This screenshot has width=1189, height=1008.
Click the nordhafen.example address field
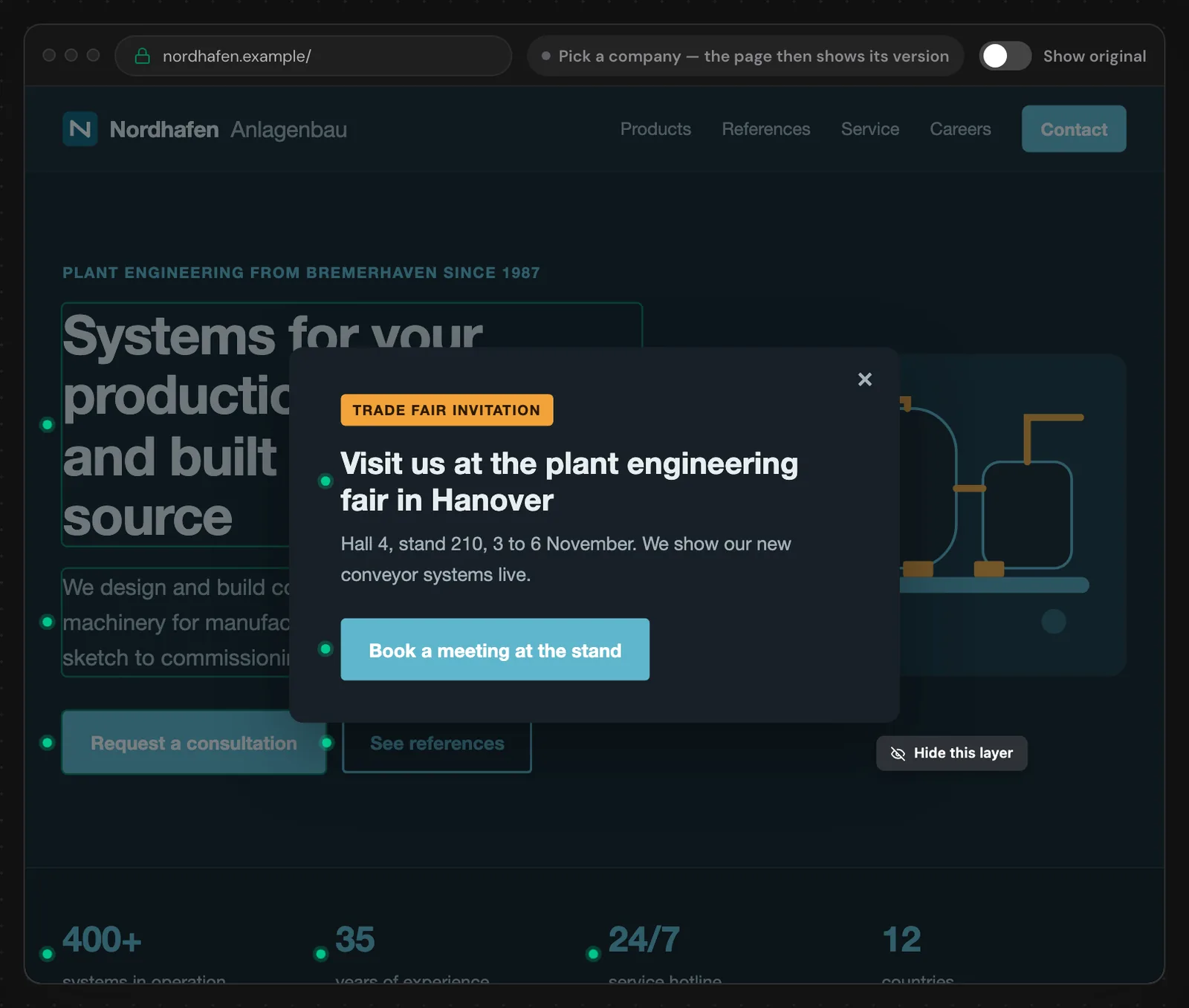[313, 56]
